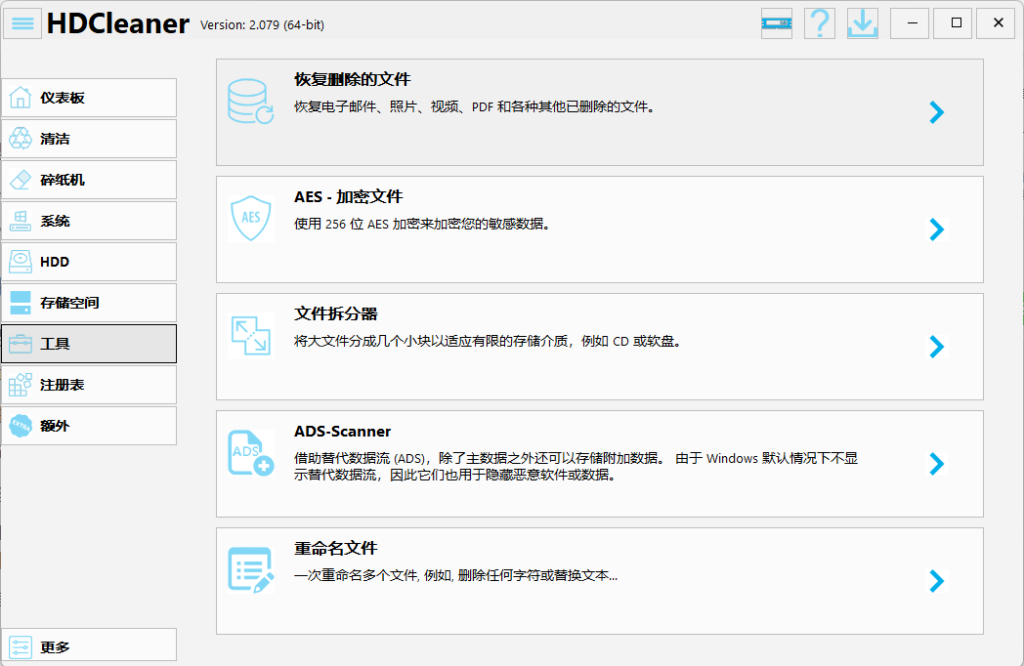
Task: Click the ADS-Scanner file icon
Action: click(250, 453)
